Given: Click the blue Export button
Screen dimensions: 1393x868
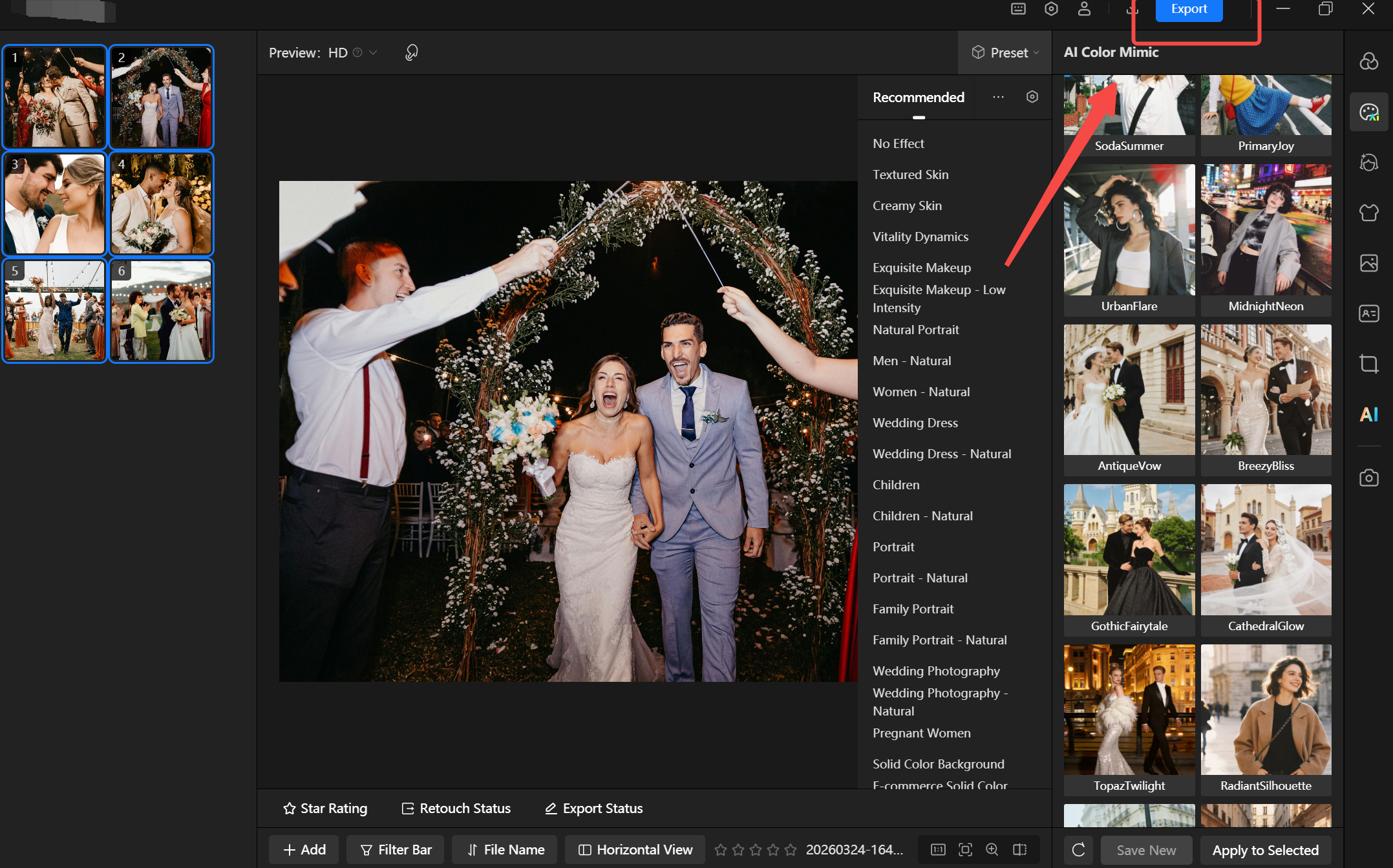Looking at the screenshot, I should 1188,9.
